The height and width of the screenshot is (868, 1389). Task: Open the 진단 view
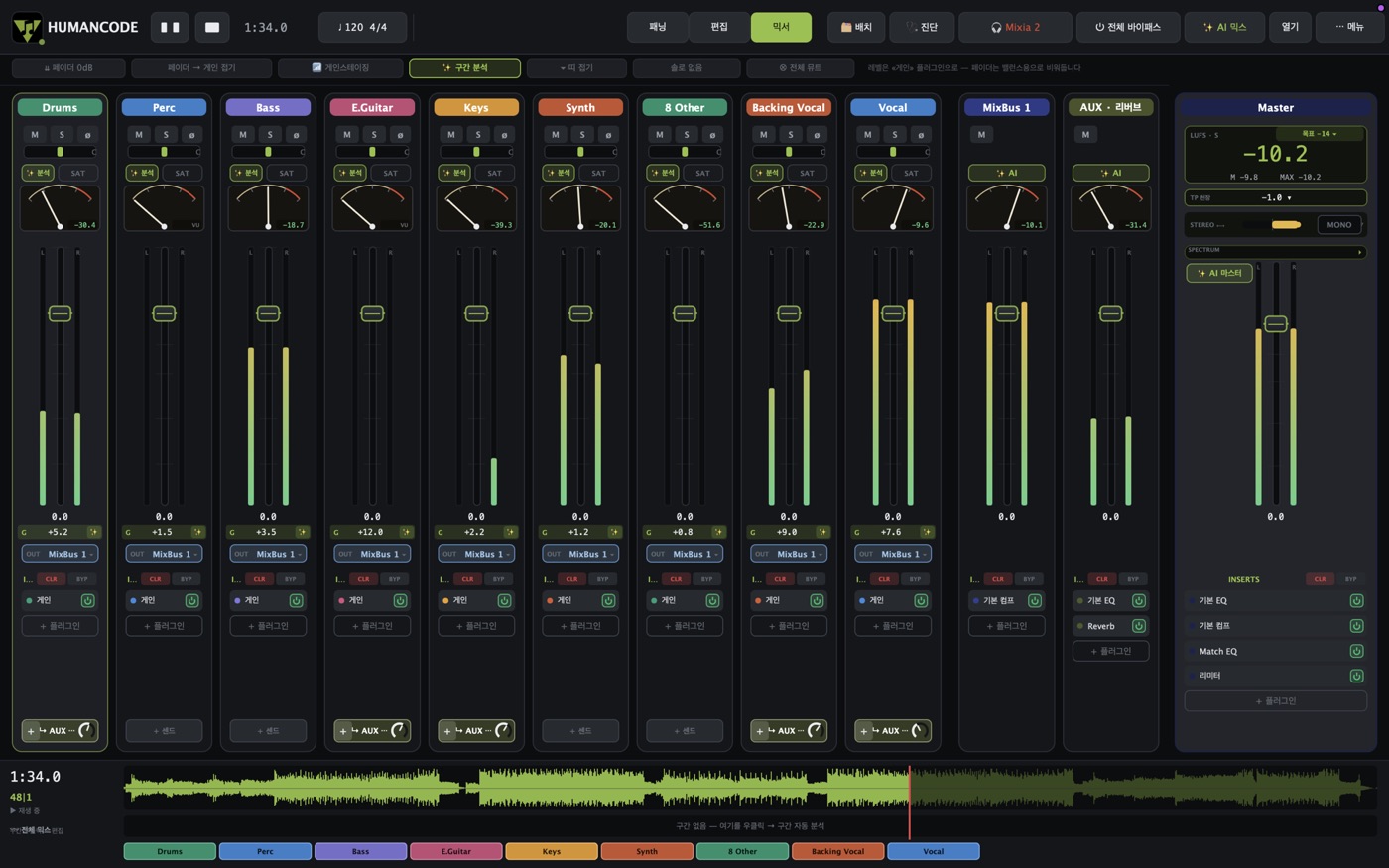922,27
